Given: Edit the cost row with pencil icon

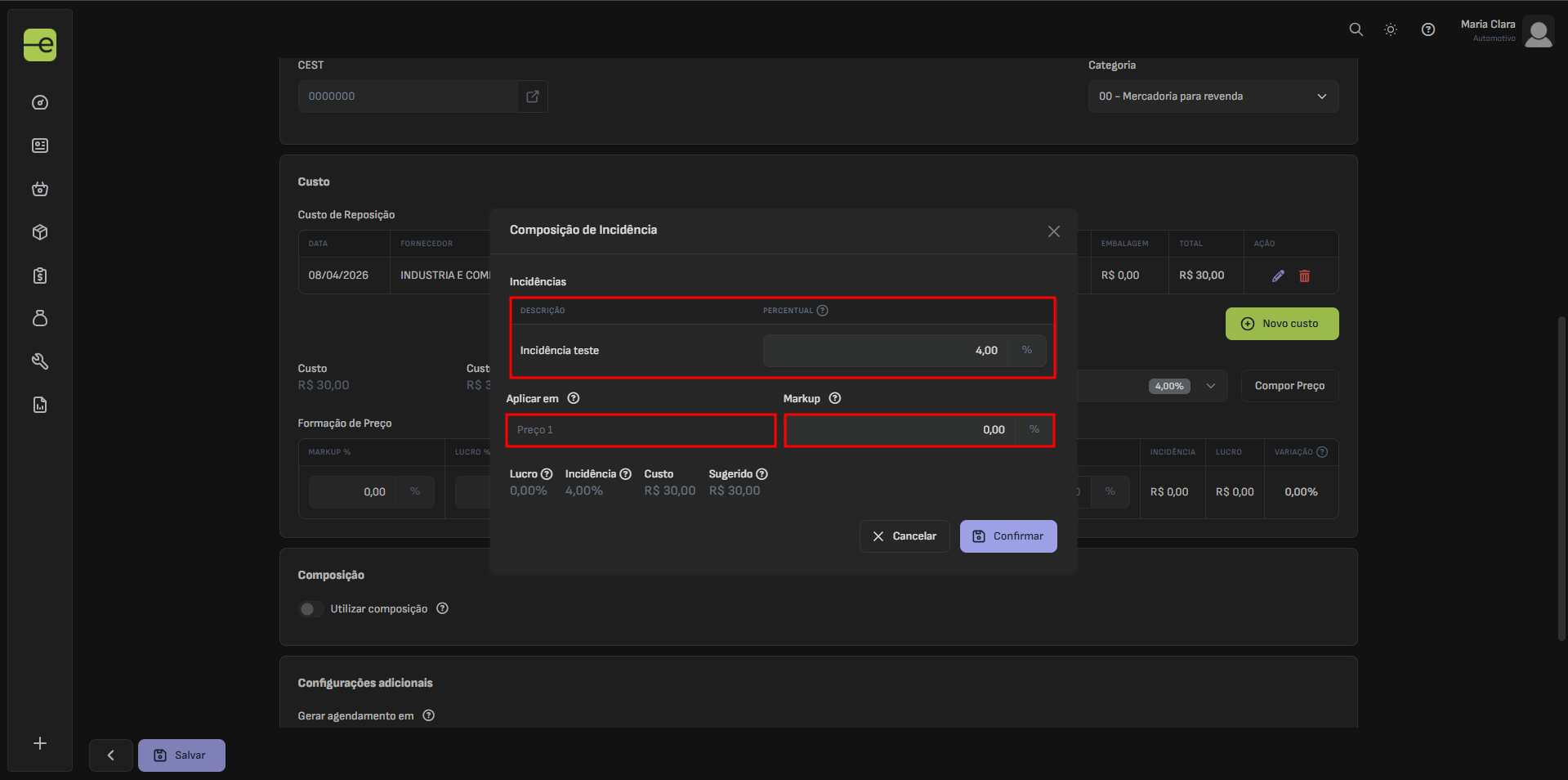Looking at the screenshot, I should (1278, 276).
